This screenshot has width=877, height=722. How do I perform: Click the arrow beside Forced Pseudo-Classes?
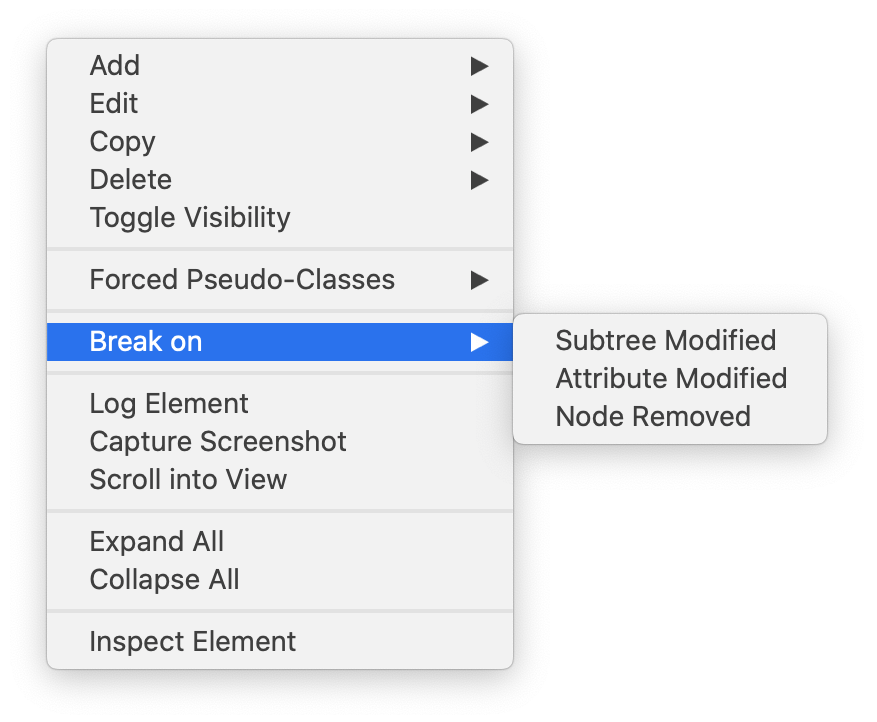480,280
